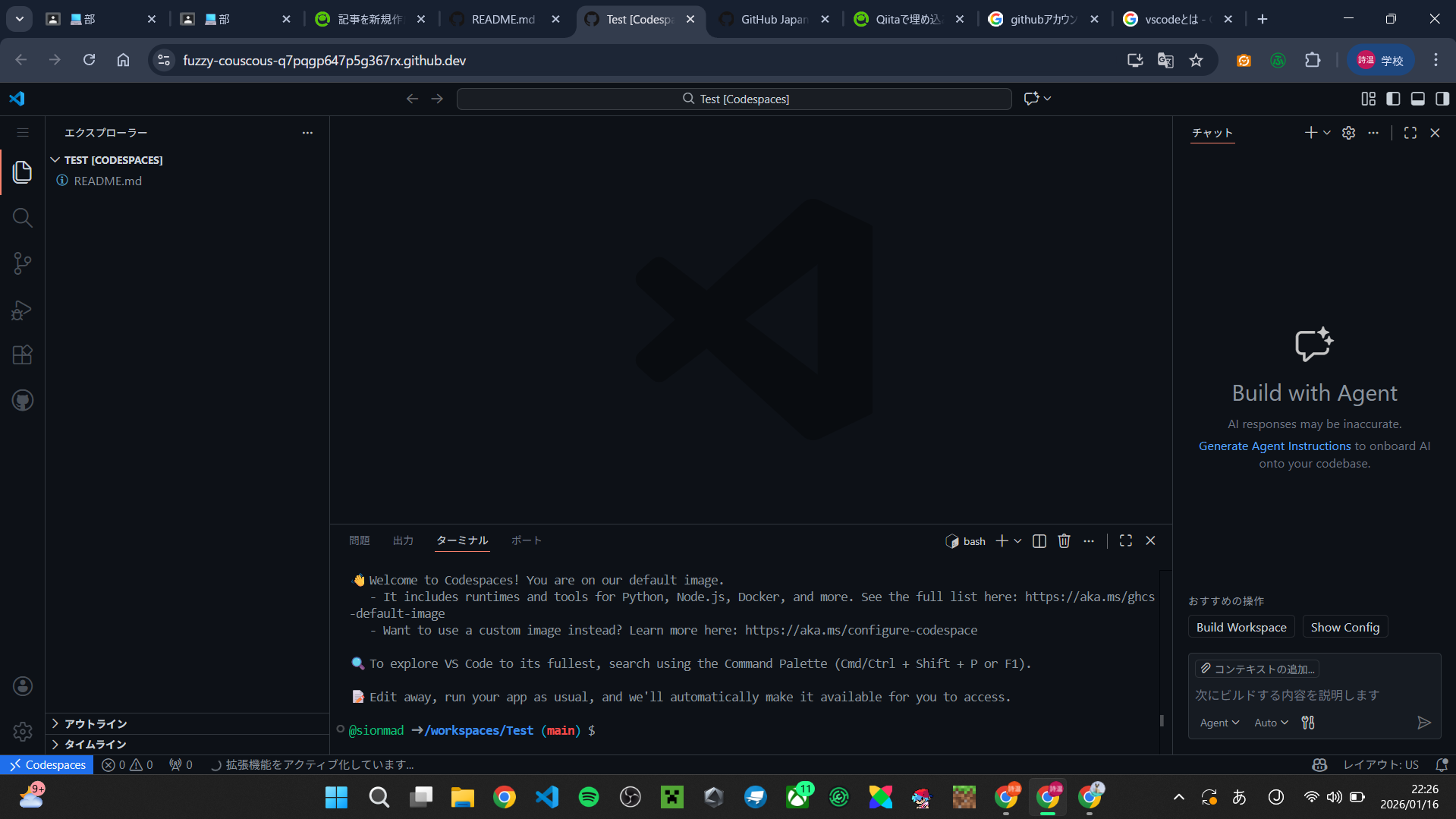Toggle primary side bar visibility
The height and width of the screenshot is (819, 1456).
pos(1393,99)
